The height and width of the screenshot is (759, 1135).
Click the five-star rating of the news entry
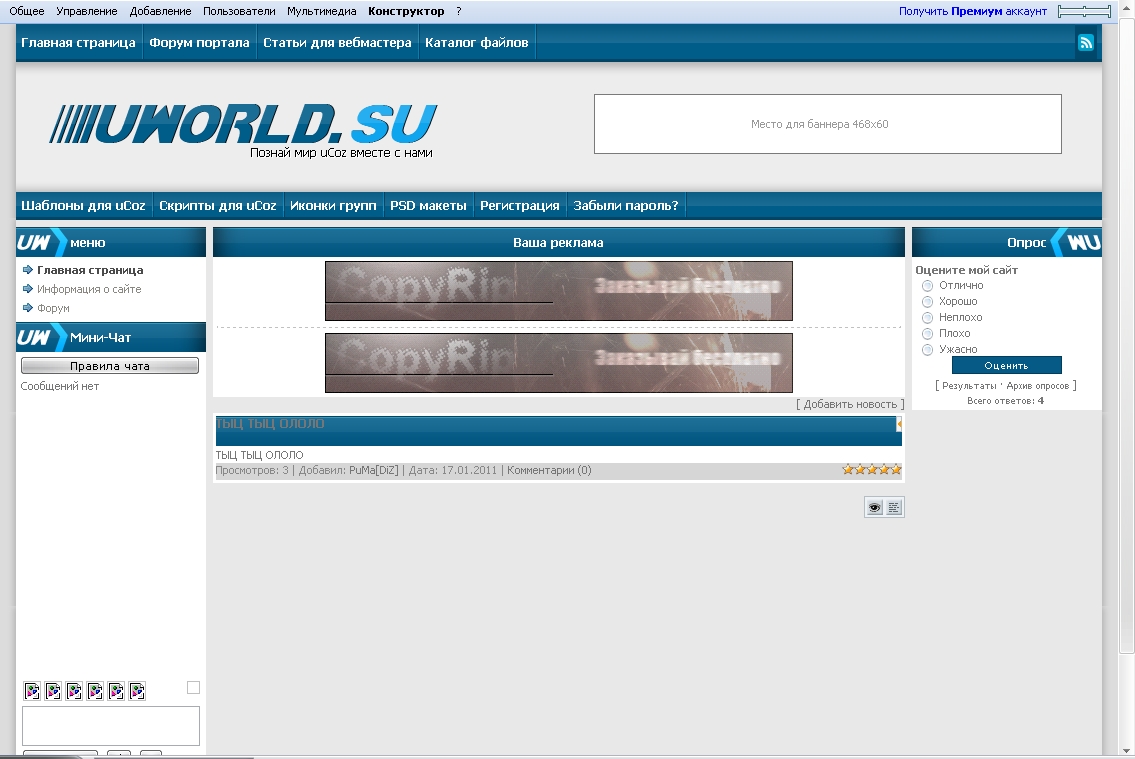pos(872,470)
